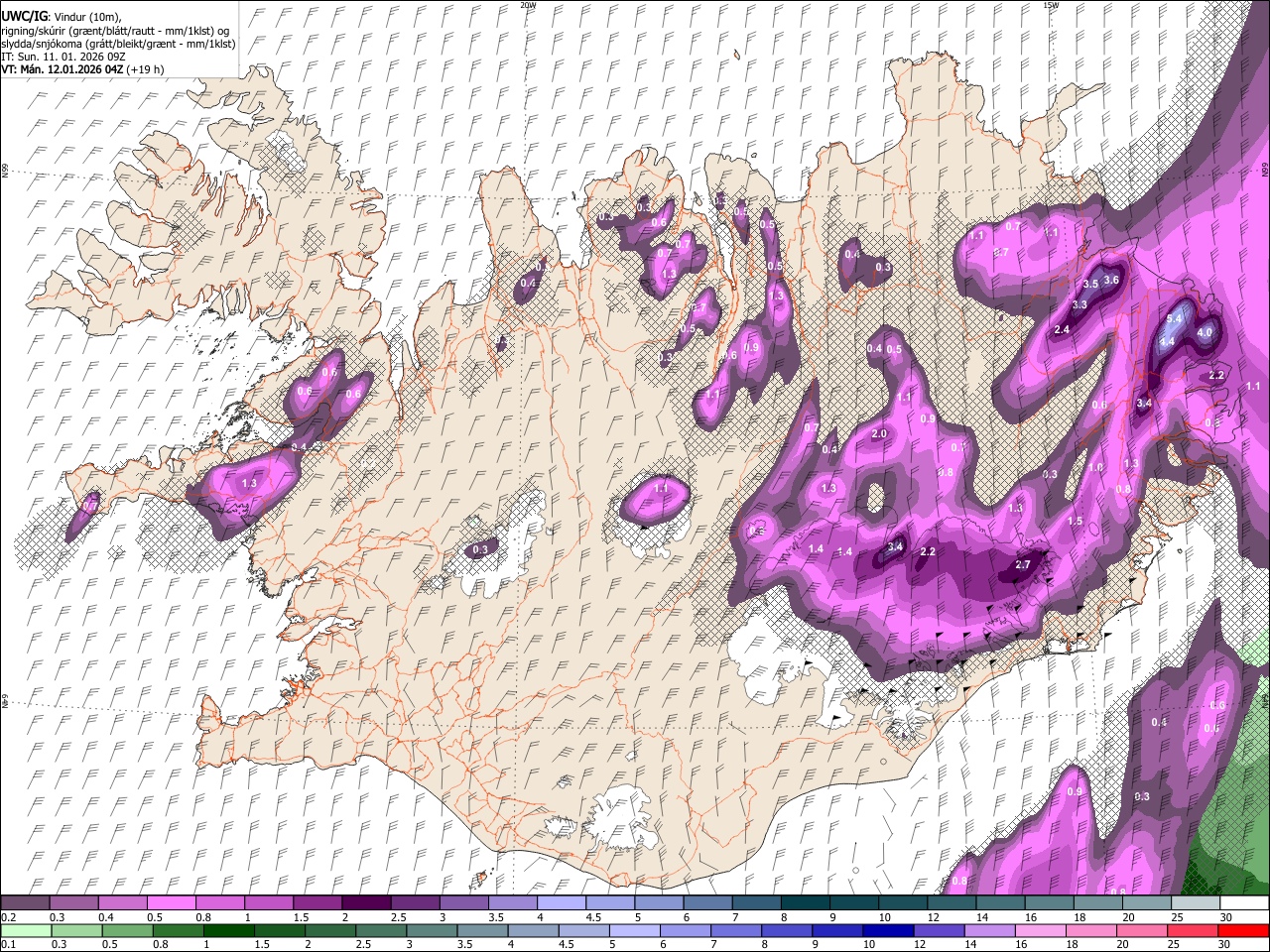Image resolution: width=1270 pixels, height=952 pixels.
Task: Pick the dark green 1–1.5 rain legend swatch
Action: coord(228,930)
